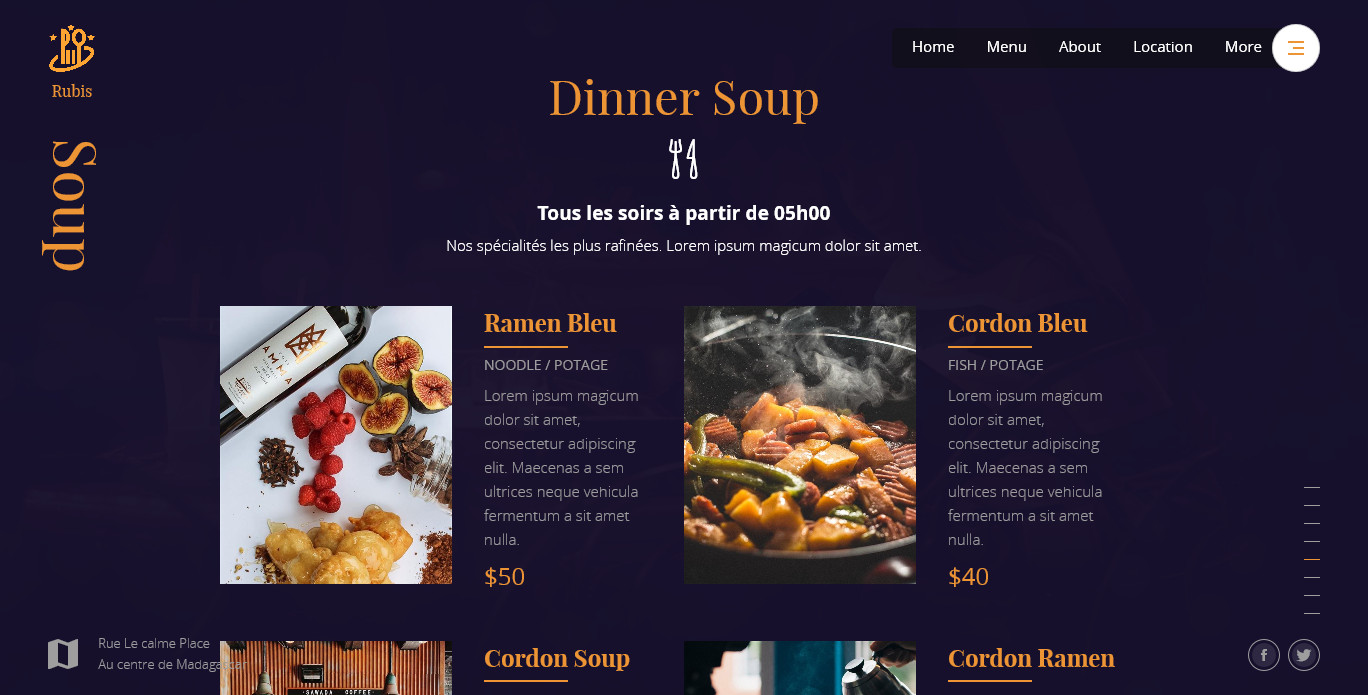
Task: Open the Ramen Bleu dish title
Action: [550, 323]
